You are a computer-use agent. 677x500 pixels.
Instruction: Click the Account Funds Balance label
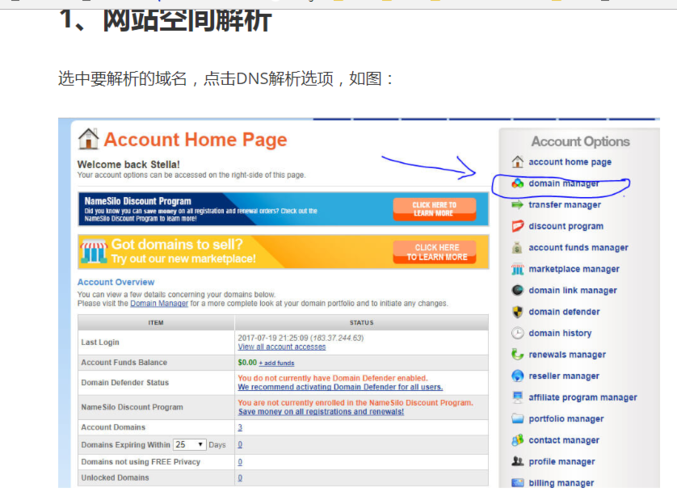(x=124, y=362)
